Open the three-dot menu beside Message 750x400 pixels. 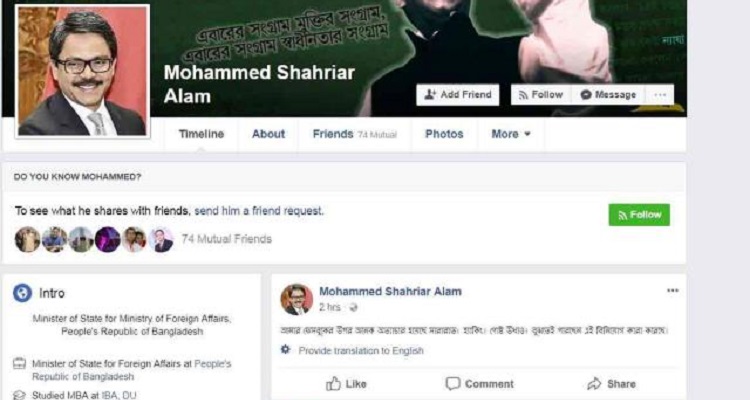tap(660, 95)
